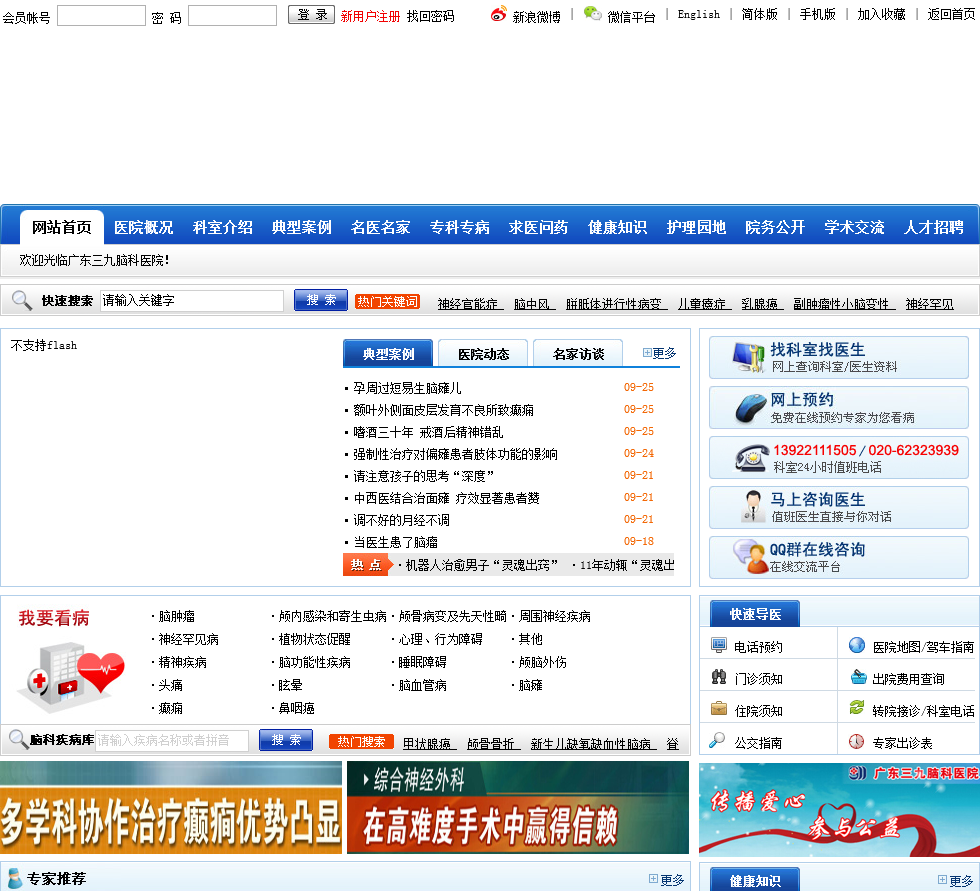Open the 科室介绍 navigation menu
The width and height of the screenshot is (980, 891).
coord(222,227)
